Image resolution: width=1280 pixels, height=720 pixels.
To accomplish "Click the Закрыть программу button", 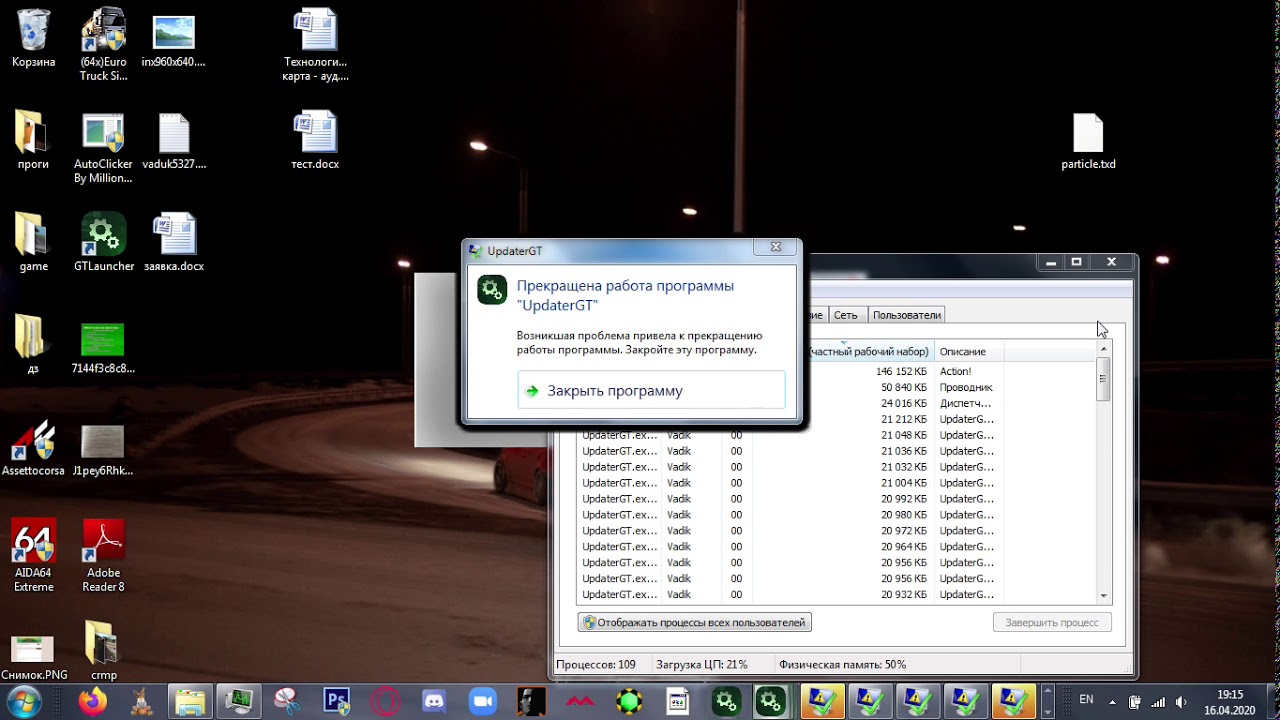I will tap(651, 390).
